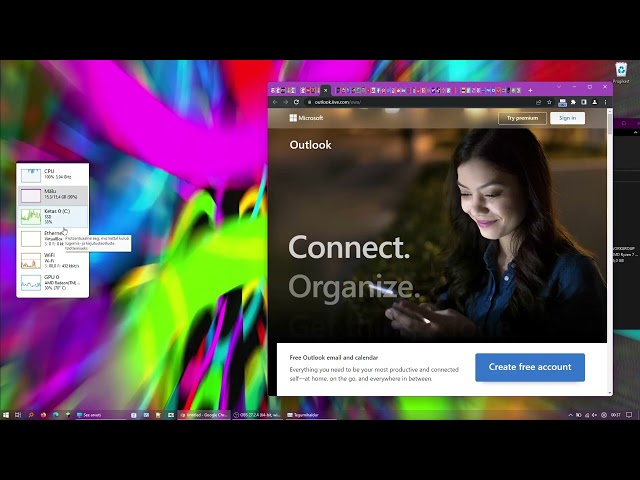Click the Chrome back arrow

tap(275, 102)
